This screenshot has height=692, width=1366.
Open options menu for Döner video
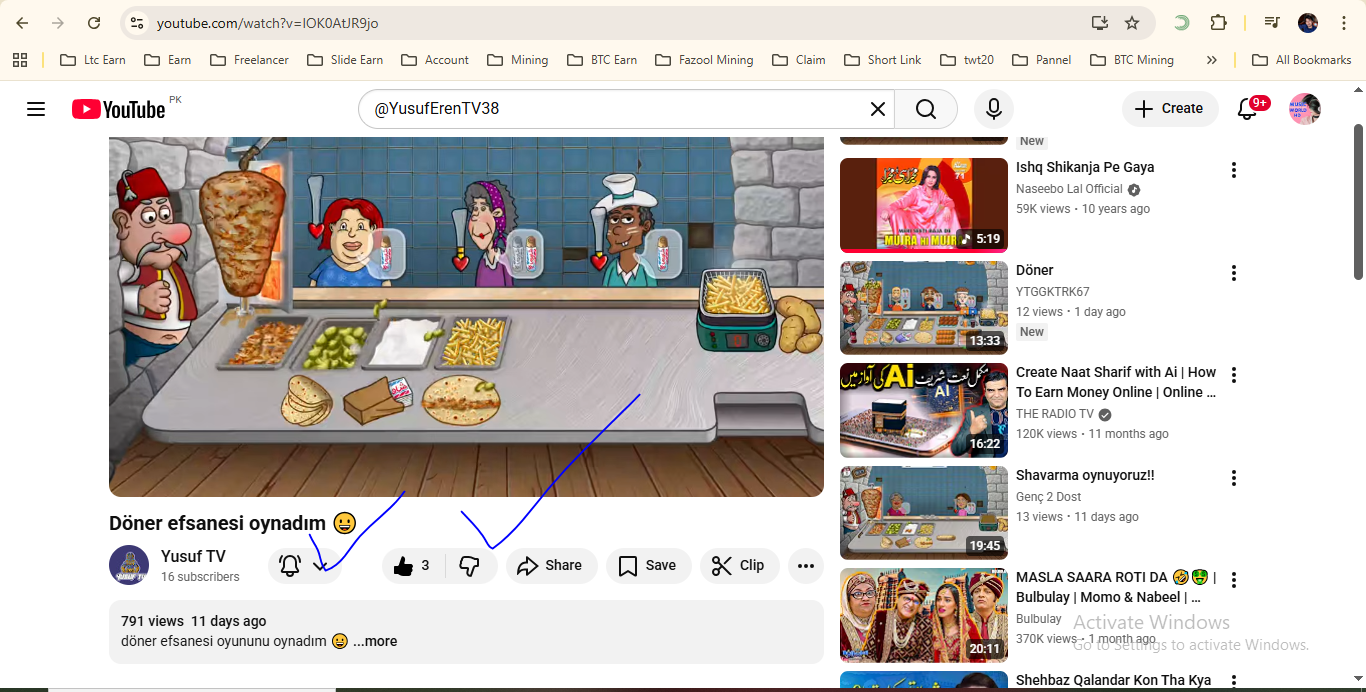(1234, 273)
